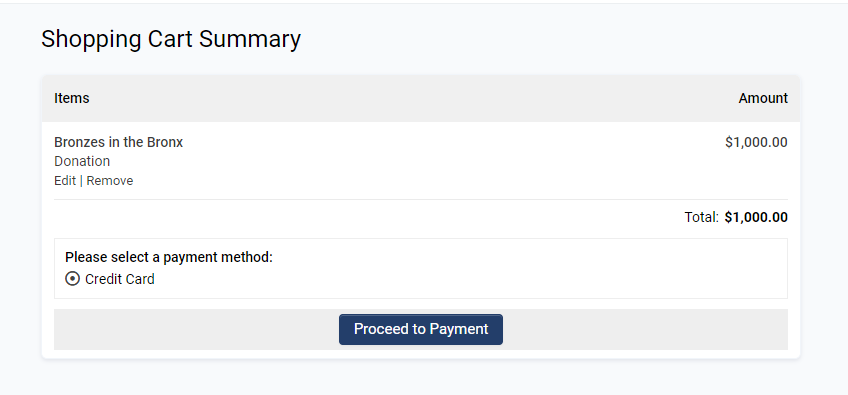Click the Amount column header
This screenshot has height=395, width=848.
763,98
